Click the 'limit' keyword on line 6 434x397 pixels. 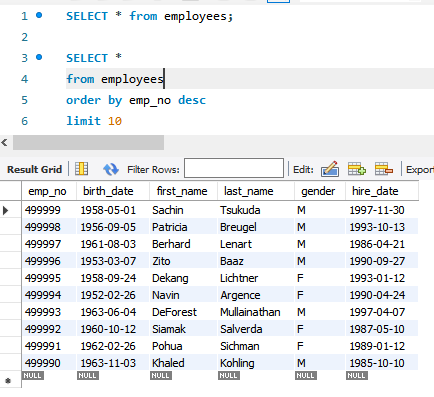click(83, 121)
